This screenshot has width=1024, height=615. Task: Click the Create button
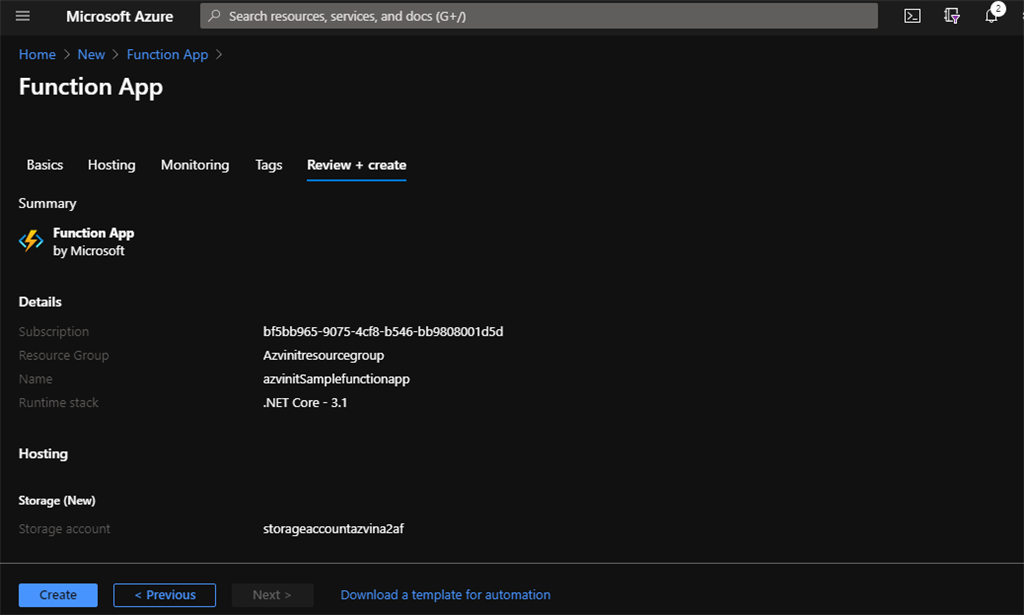pyautogui.click(x=57, y=594)
